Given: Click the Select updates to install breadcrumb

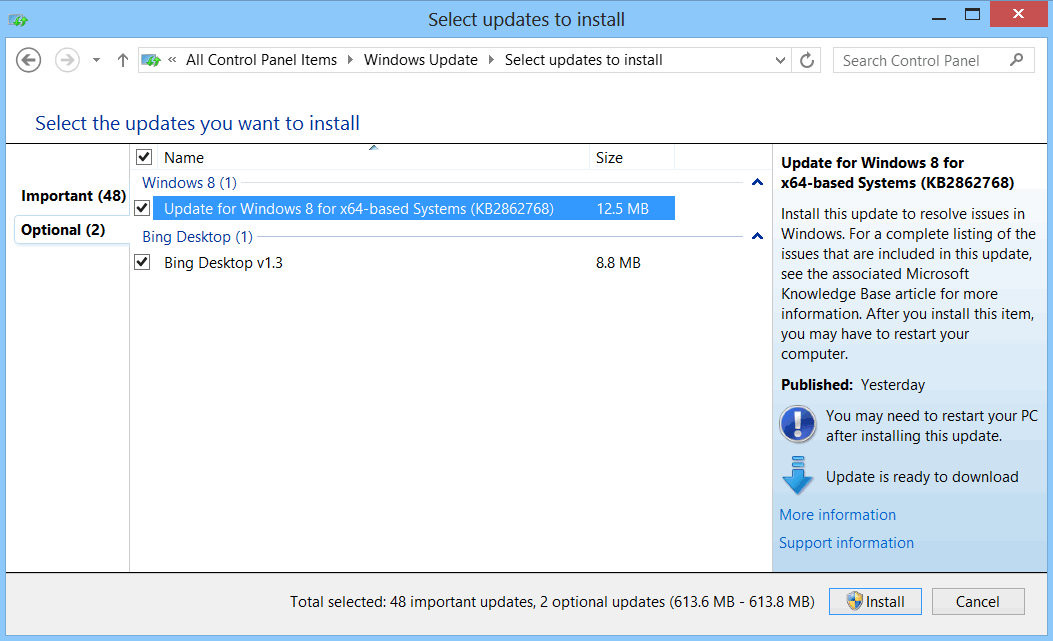Looking at the screenshot, I should [x=584, y=60].
